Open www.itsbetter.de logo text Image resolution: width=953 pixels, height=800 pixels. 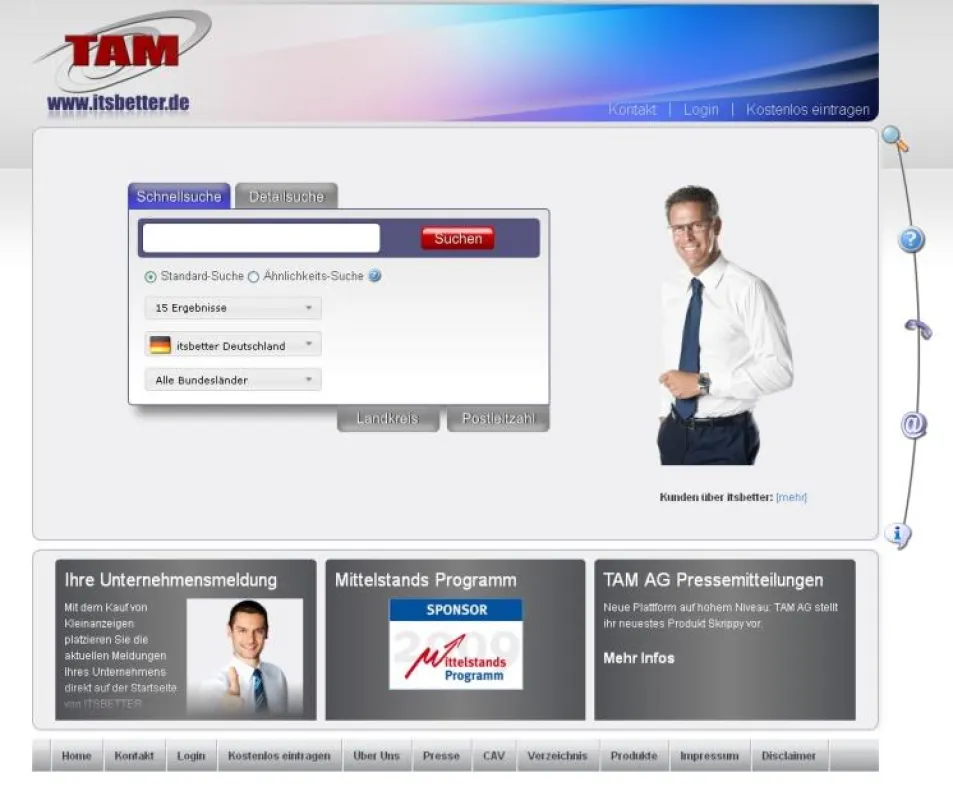[118, 103]
